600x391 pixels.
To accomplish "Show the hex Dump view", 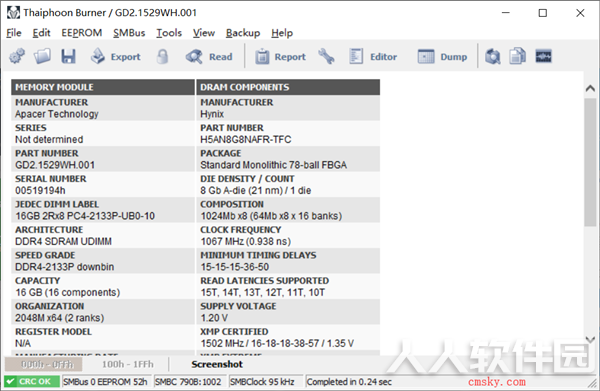I will pos(442,57).
